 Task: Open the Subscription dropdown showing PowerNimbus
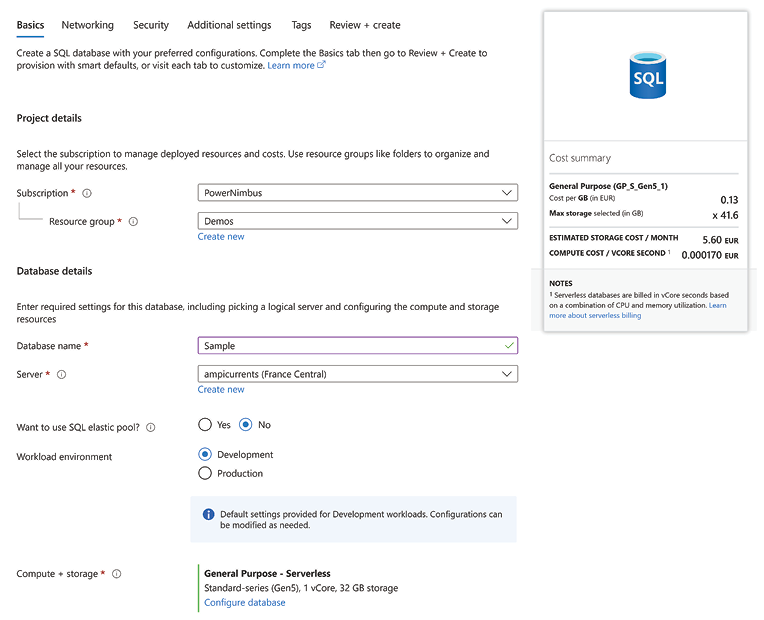(x=358, y=193)
